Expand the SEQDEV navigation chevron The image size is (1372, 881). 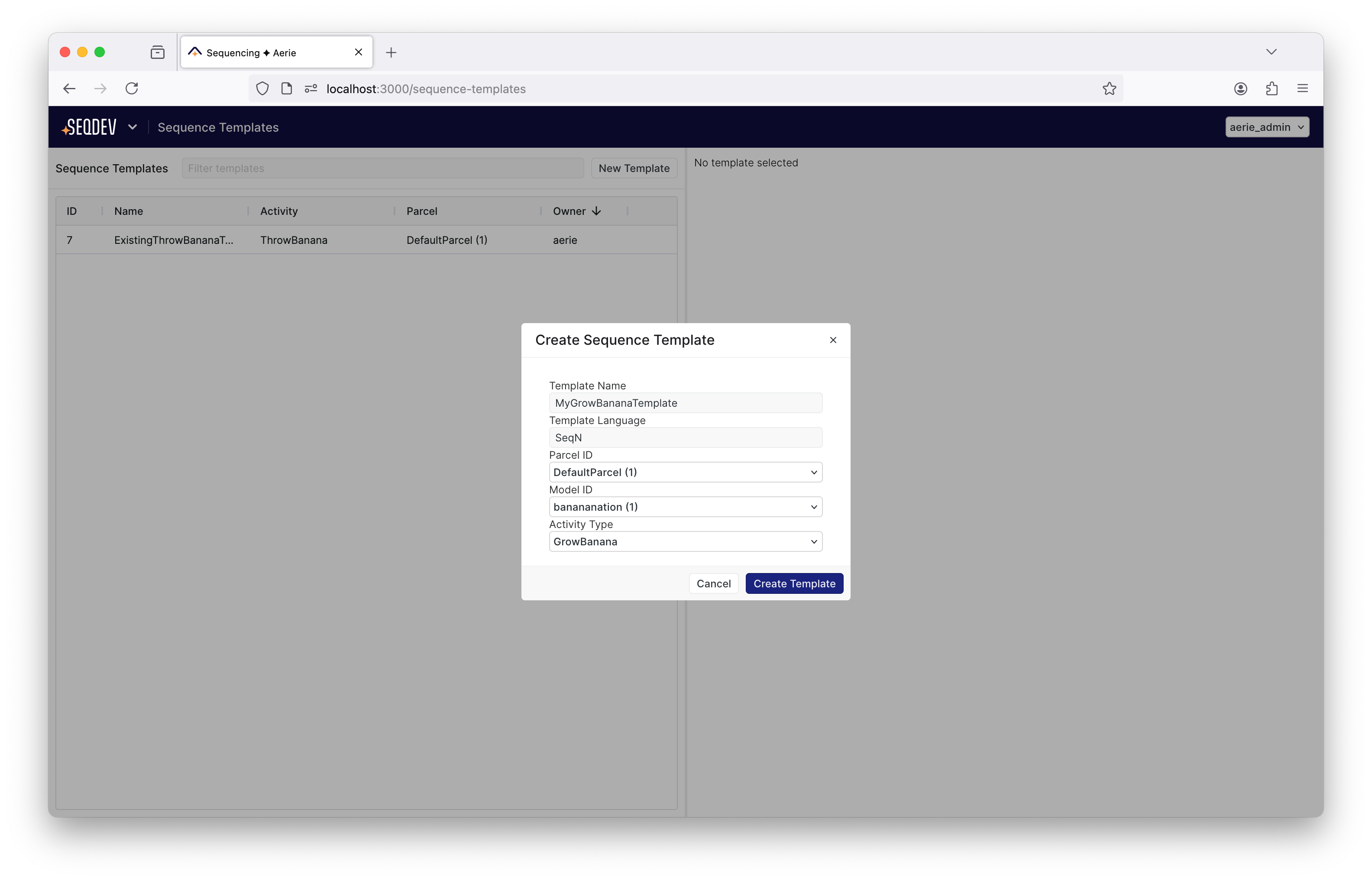pyautogui.click(x=133, y=126)
